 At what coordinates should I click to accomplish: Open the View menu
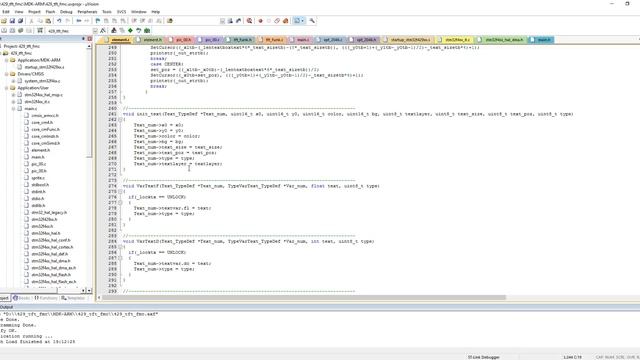coord(19,12)
